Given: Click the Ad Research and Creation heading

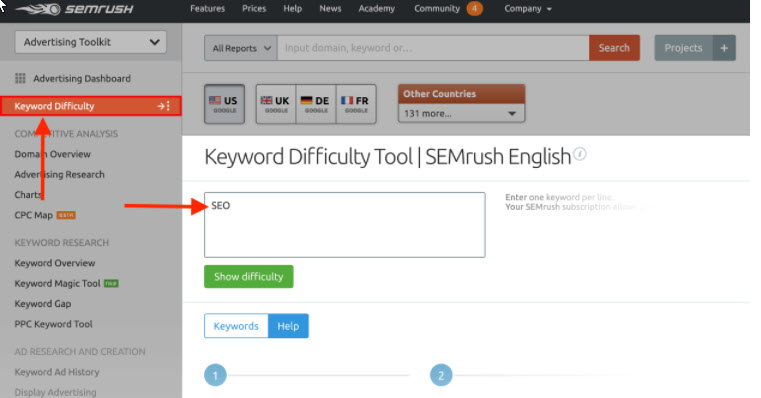Looking at the screenshot, I should 80,351.
